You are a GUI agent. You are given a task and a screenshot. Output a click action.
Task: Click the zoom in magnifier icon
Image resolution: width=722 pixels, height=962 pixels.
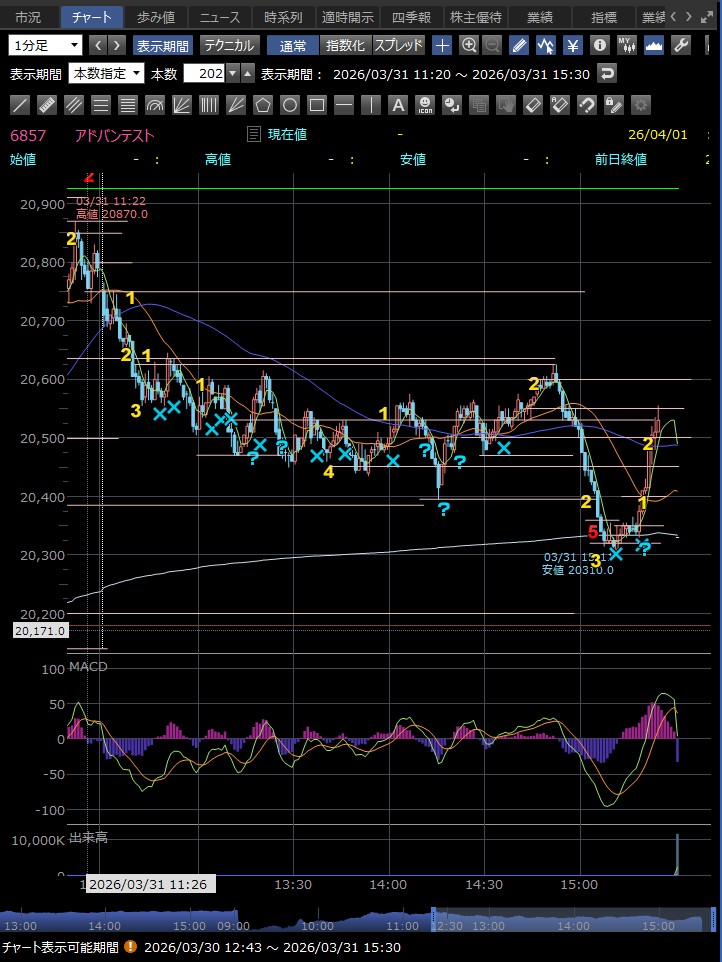pos(469,45)
